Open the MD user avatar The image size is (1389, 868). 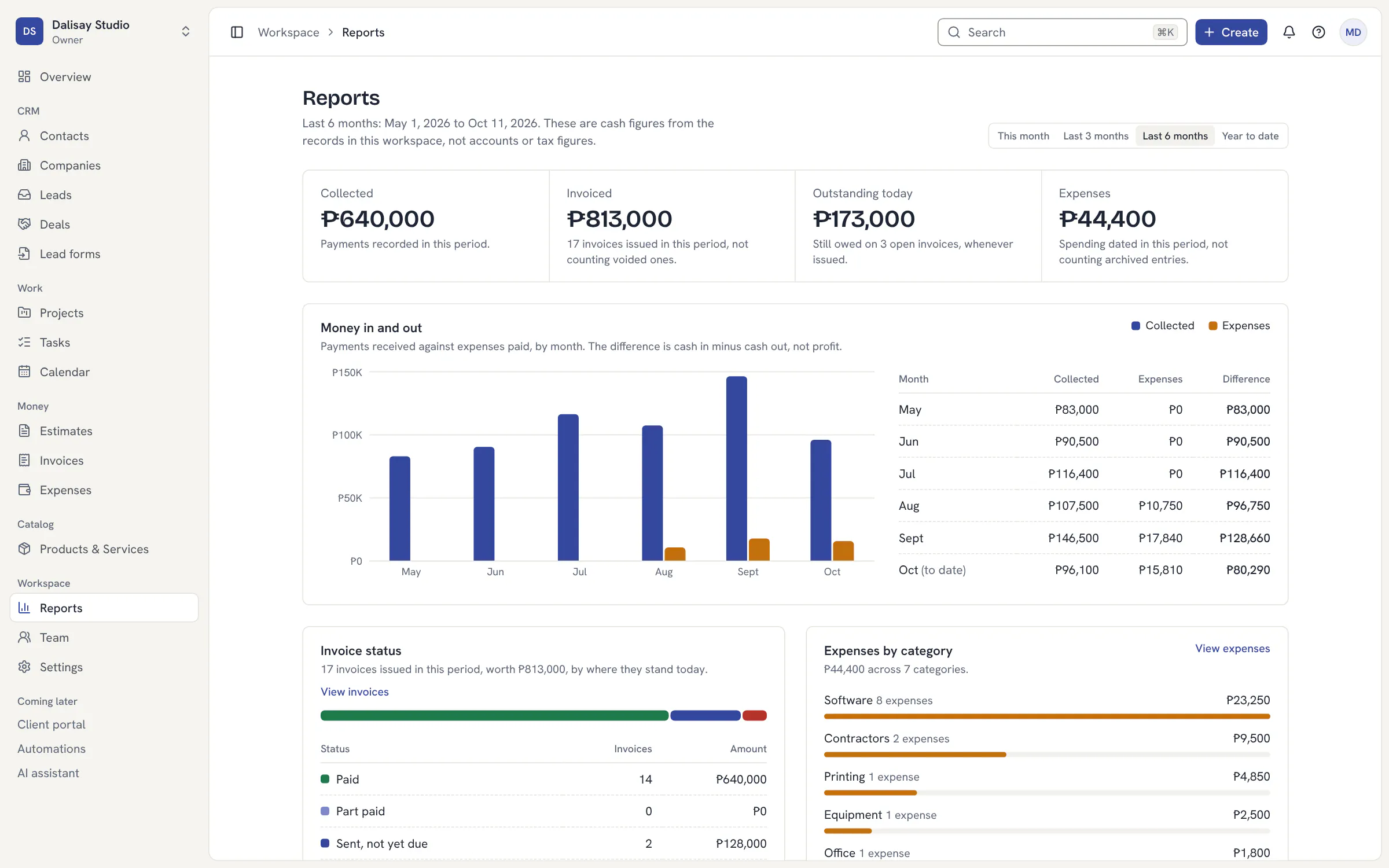1353,32
